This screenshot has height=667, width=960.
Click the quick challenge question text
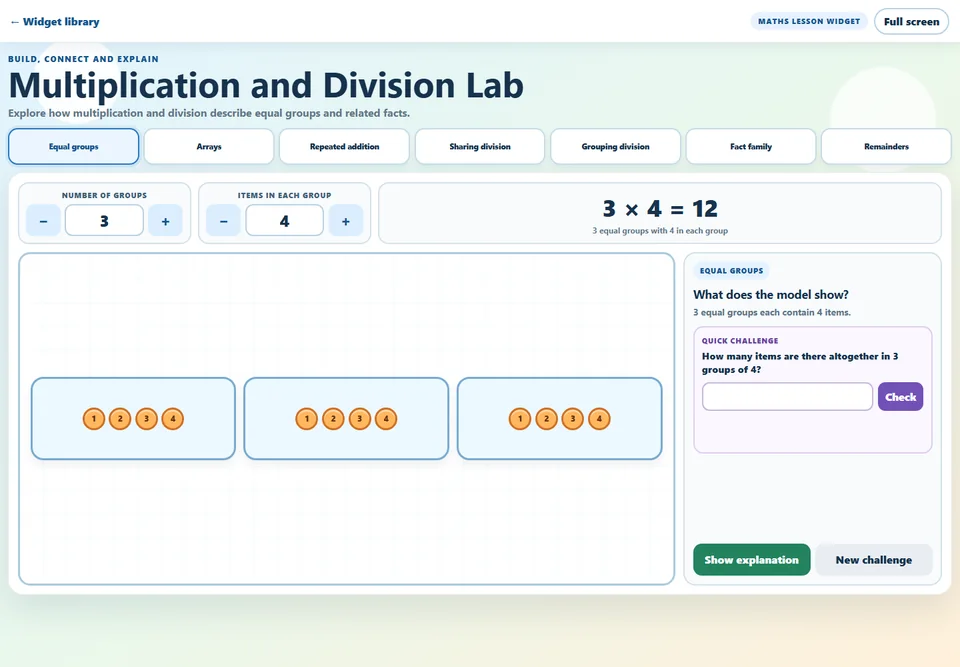click(800, 363)
